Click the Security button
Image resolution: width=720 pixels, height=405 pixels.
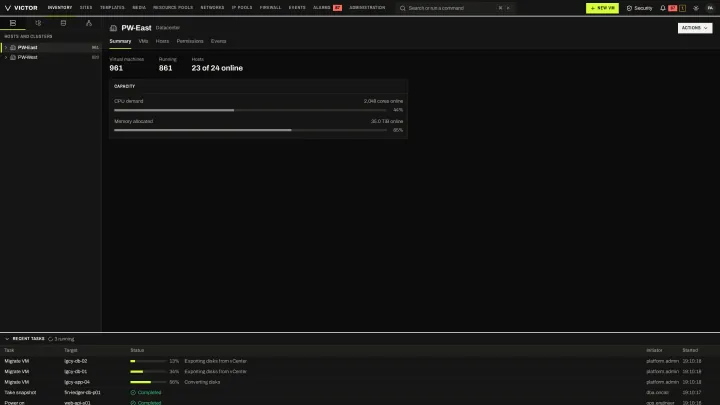pos(639,8)
